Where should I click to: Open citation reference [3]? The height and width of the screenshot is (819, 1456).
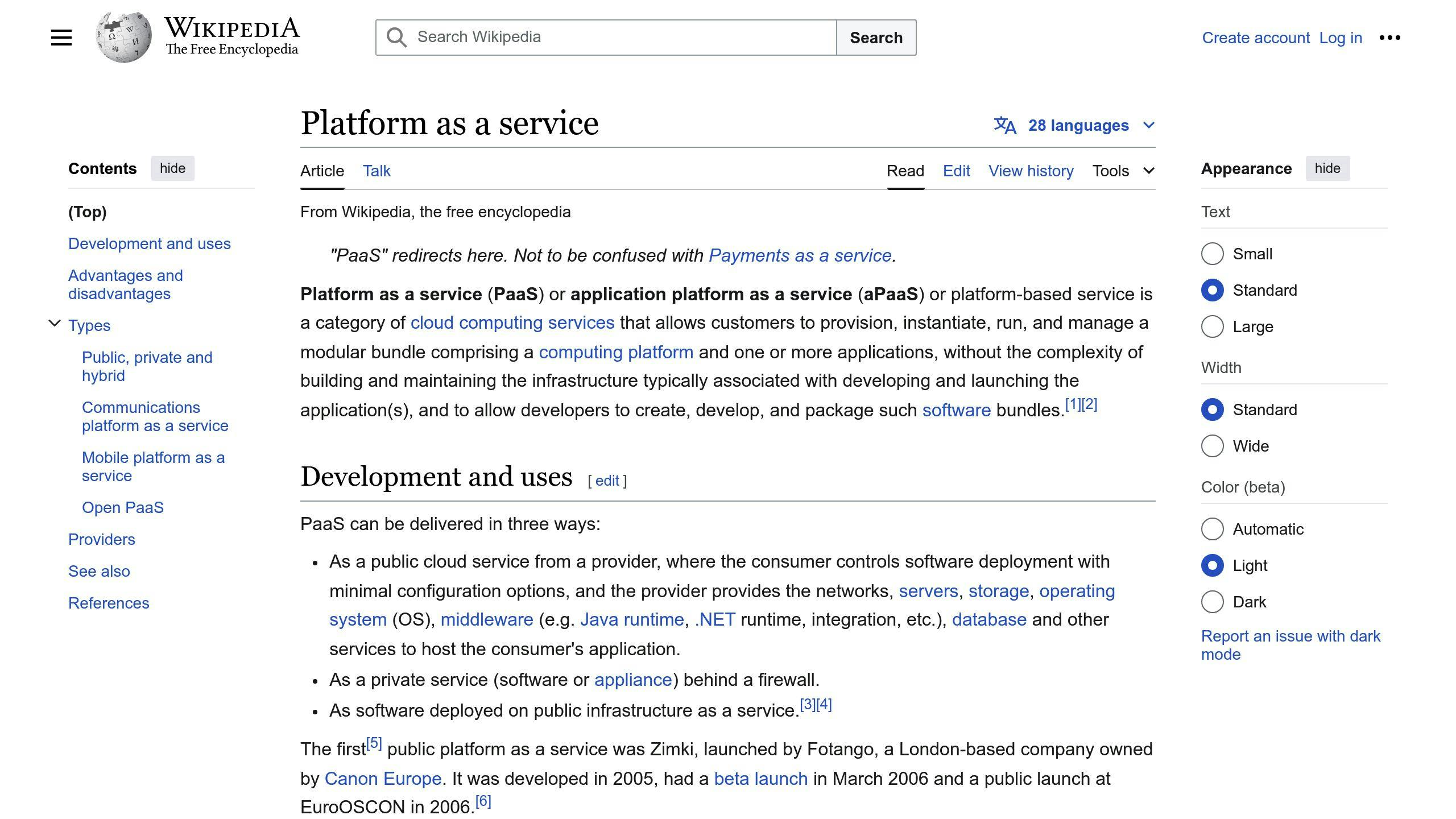point(808,705)
